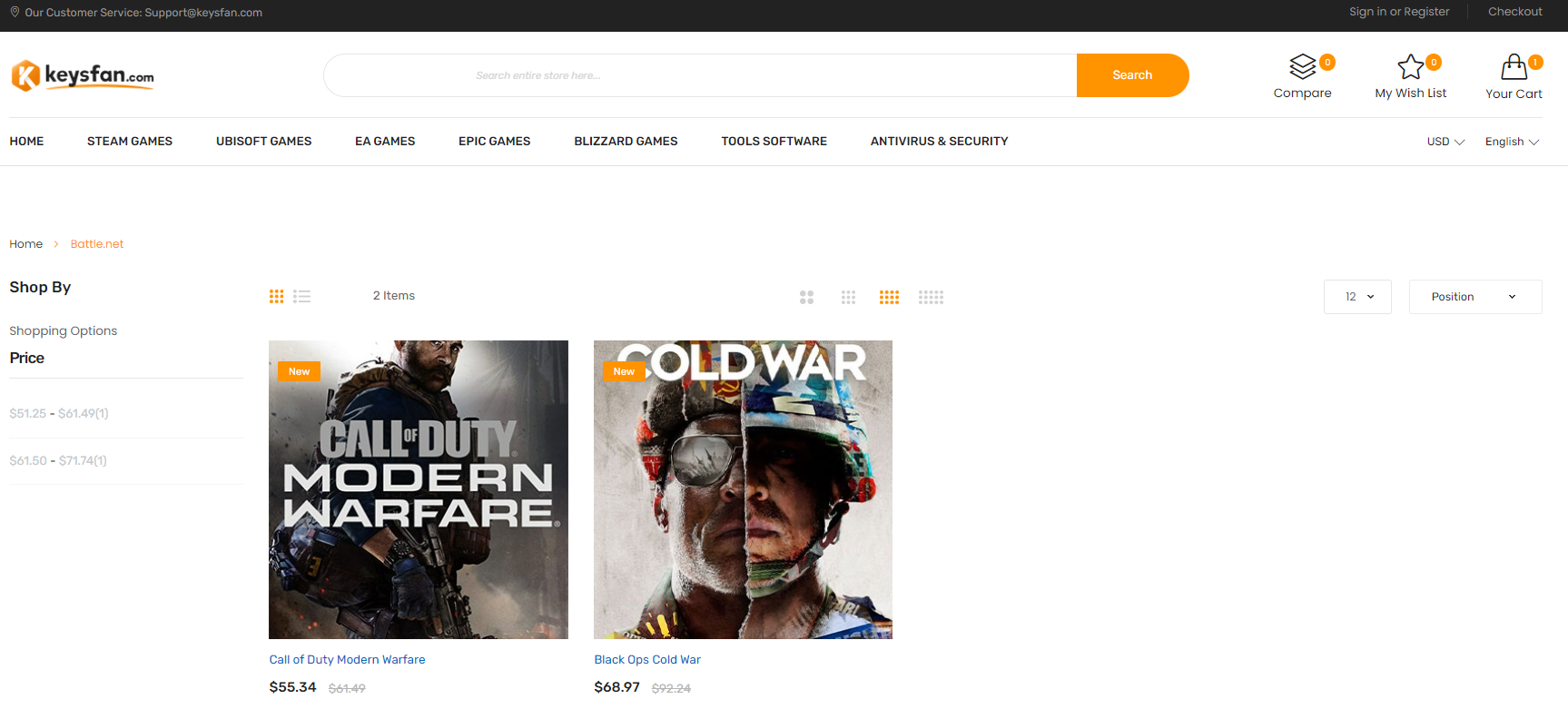Image resolution: width=1568 pixels, height=719 pixels.
Task: Click the Shopping Options label
Action: [64, 331]
